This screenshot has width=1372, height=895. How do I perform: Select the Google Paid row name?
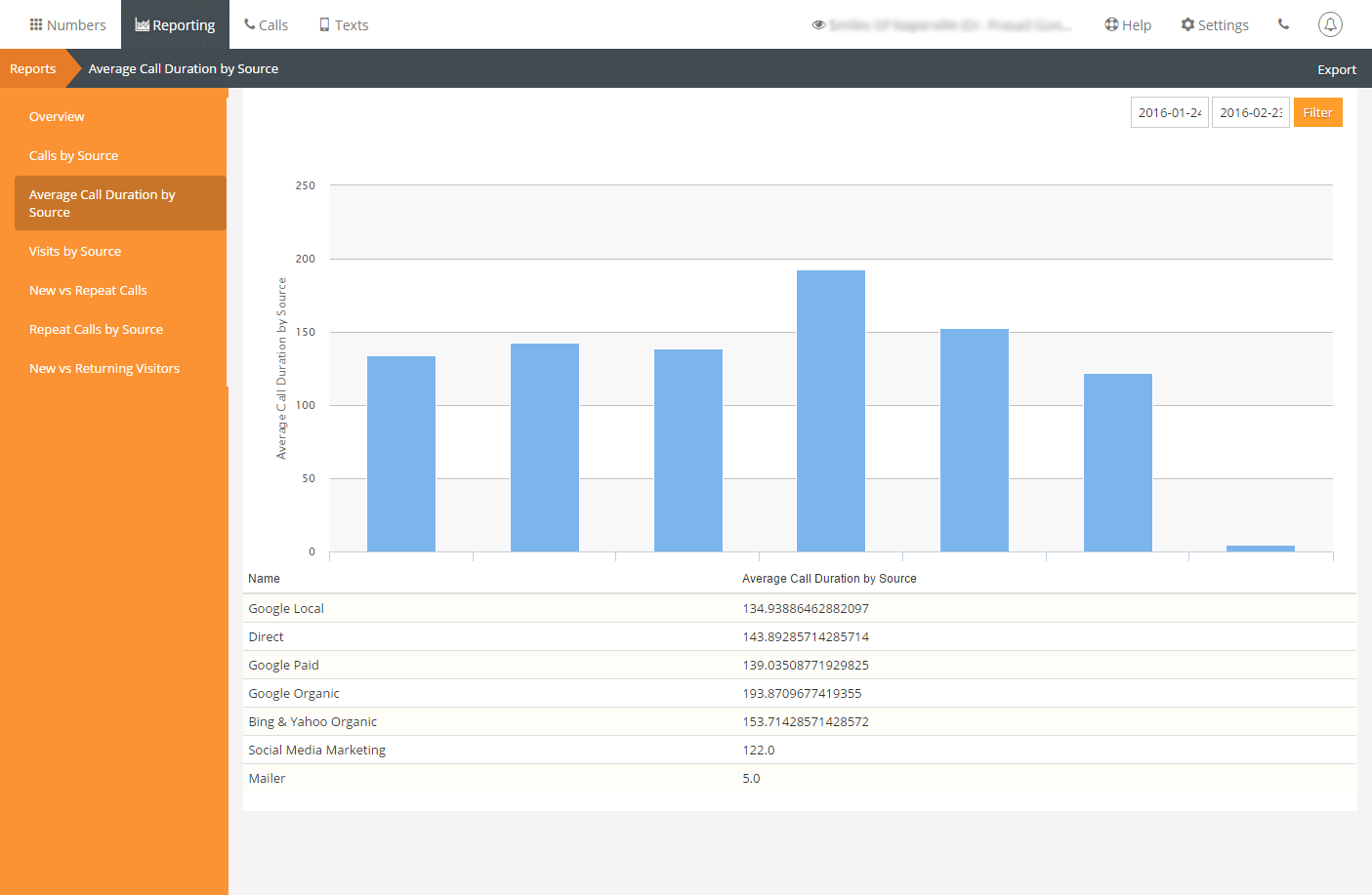[283, 665]
